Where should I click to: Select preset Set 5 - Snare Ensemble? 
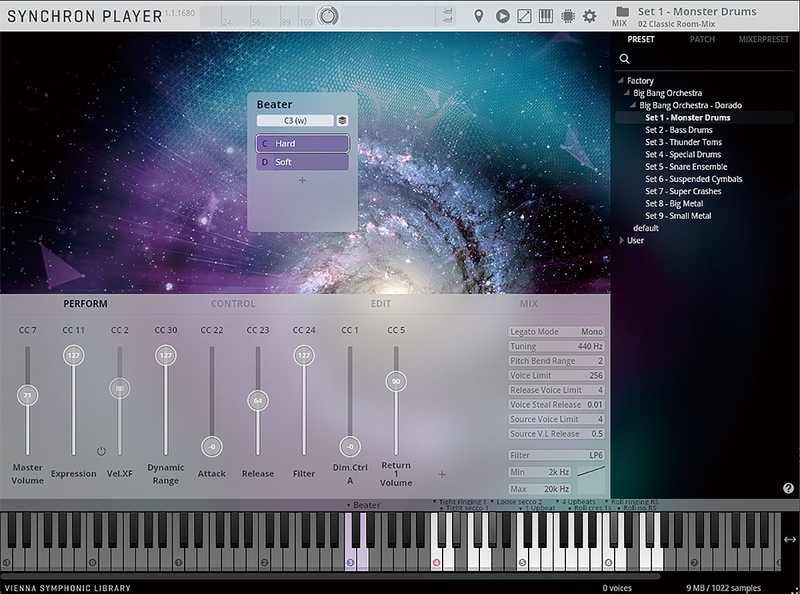[x=686, y=166]
